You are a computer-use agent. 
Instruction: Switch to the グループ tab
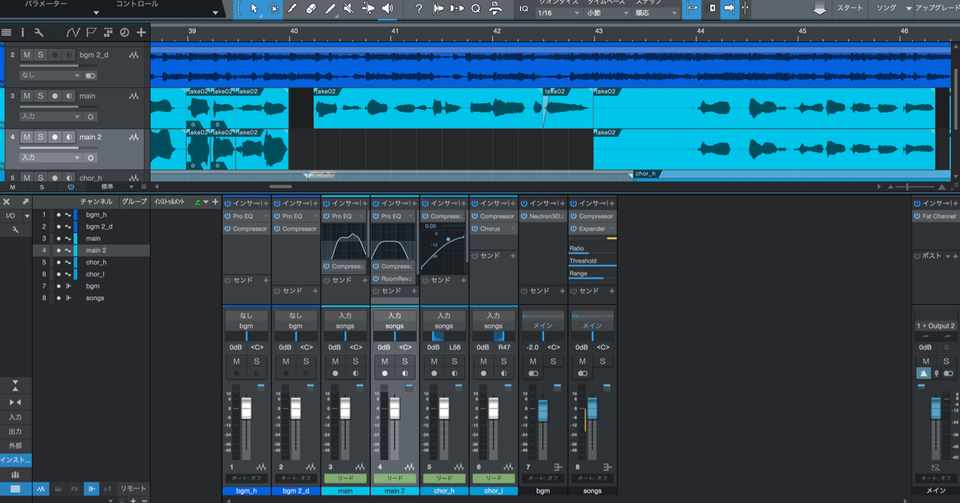134,202
